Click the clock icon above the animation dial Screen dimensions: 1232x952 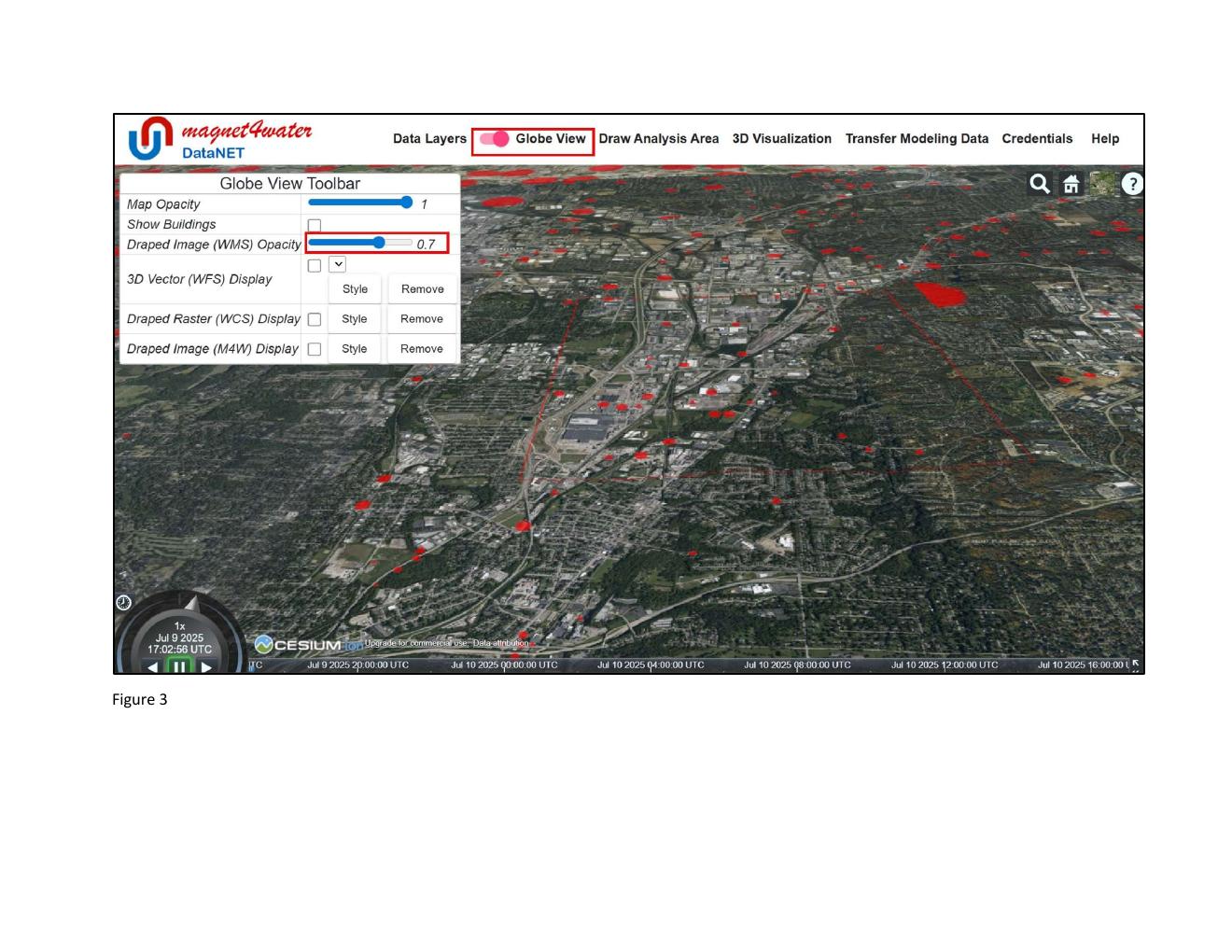click(123, 603)
